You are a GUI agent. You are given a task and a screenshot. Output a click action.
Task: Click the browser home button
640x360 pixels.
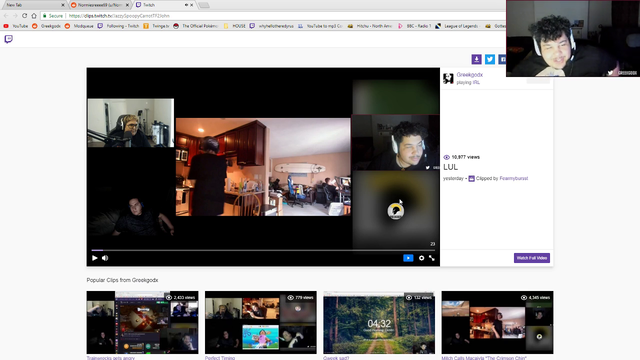tap(34, 16)
